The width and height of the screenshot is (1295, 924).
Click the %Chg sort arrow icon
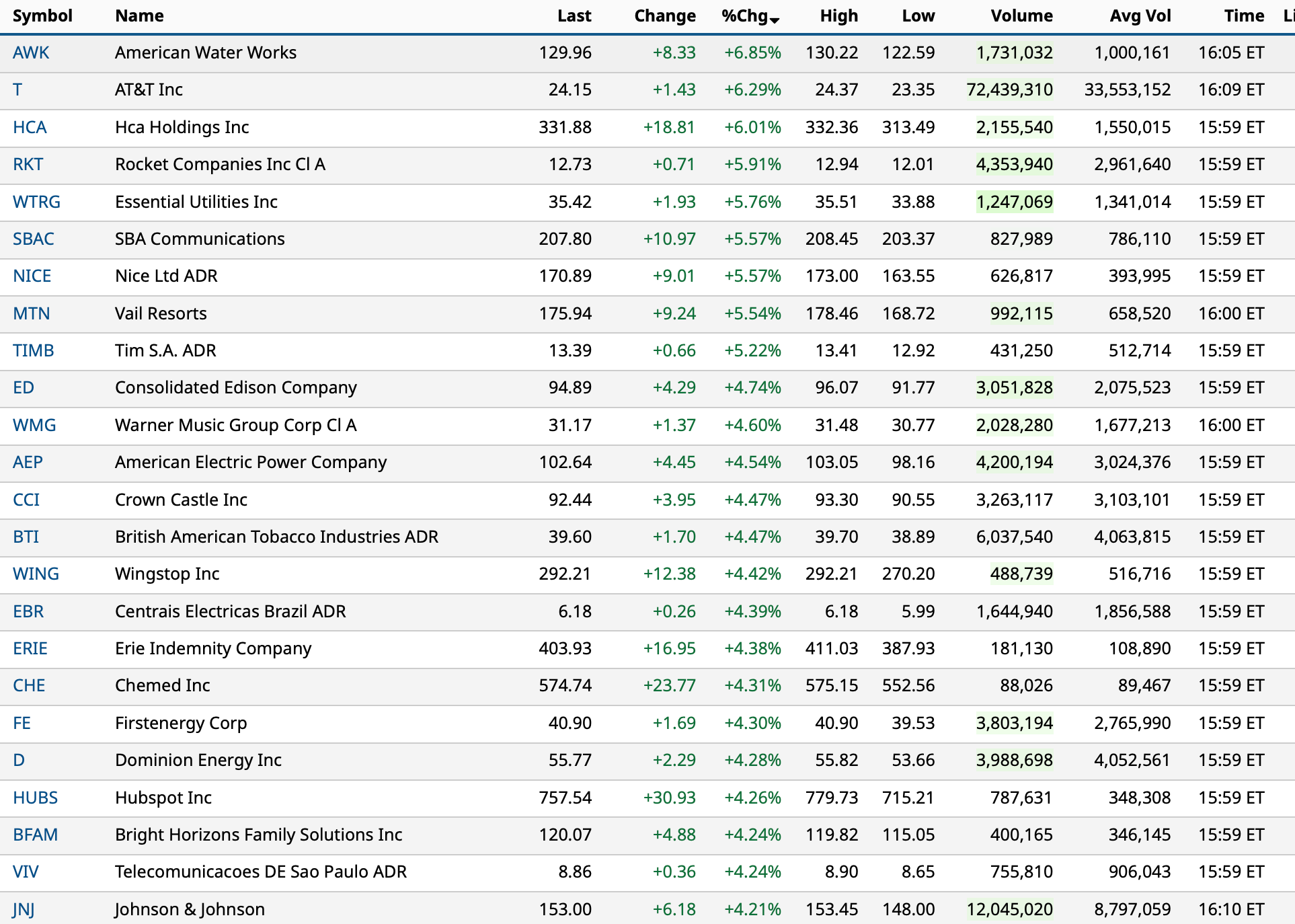point(775,20)
